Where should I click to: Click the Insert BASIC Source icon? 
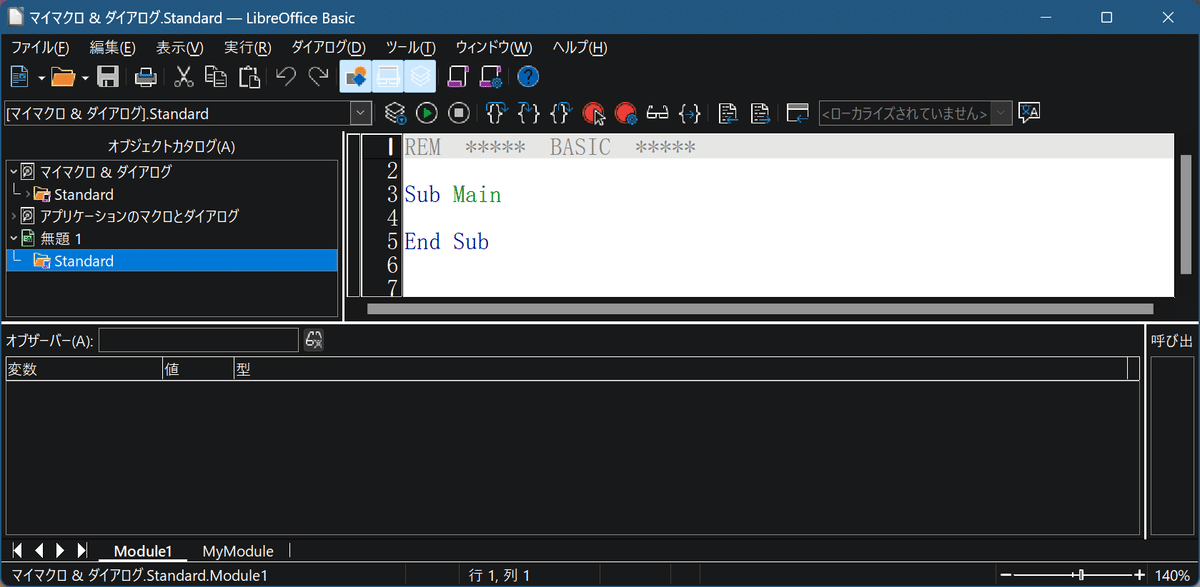coord(729,113)
